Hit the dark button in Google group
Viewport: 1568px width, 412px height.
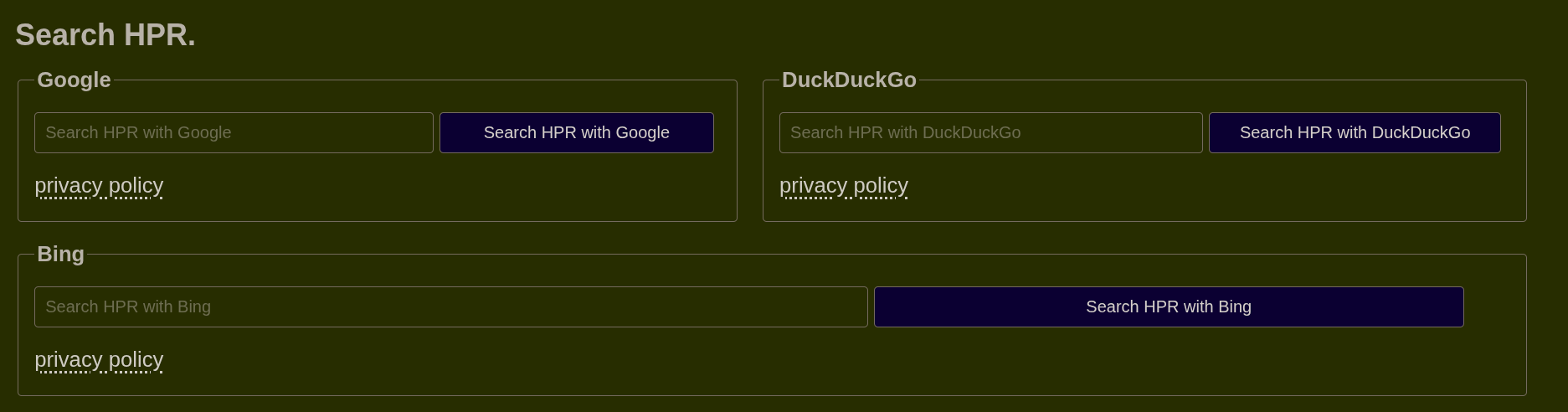[576, 132]
